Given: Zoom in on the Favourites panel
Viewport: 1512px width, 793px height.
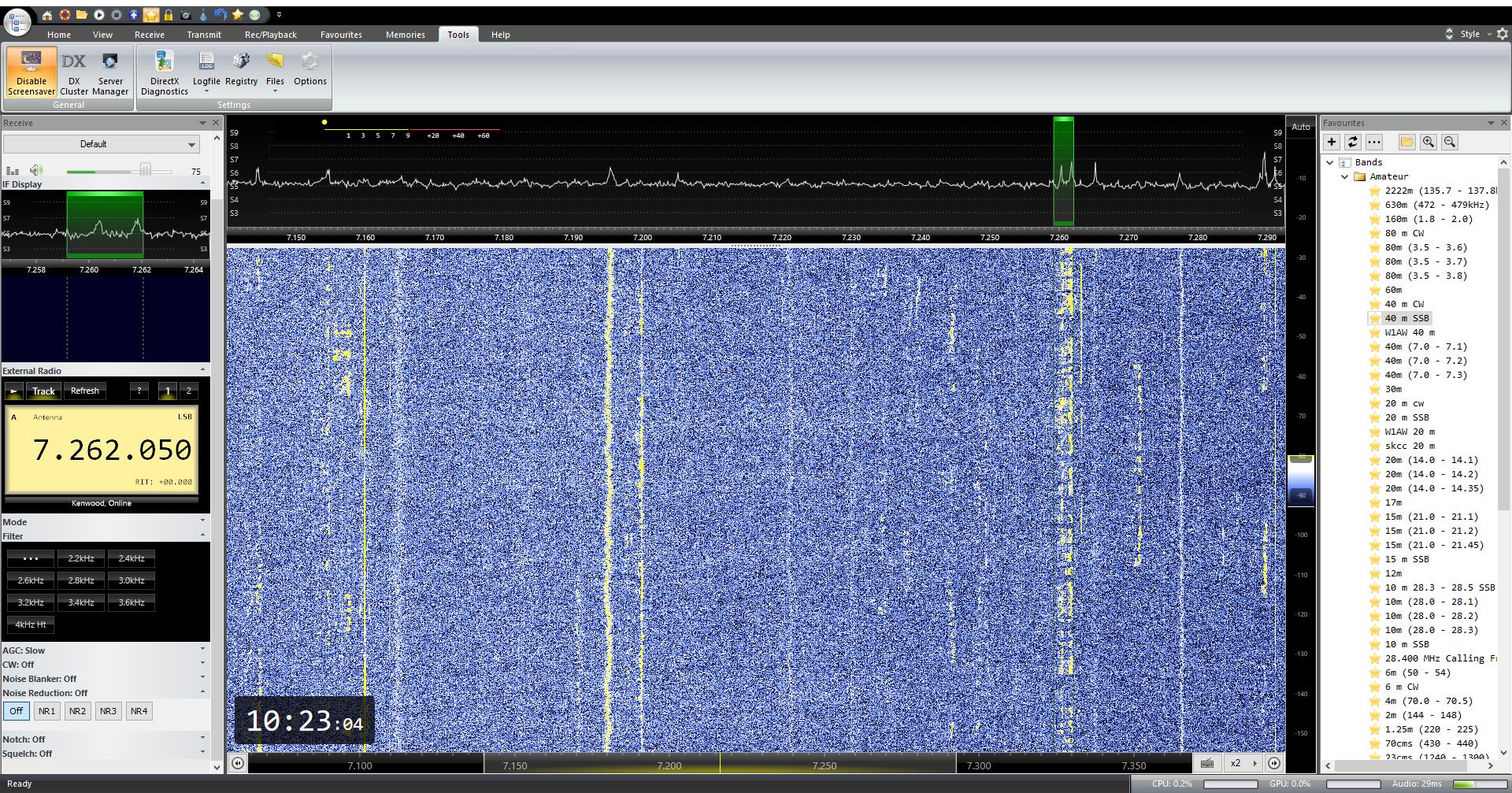Looking at the screenshot, I should pyautogui.click(x=1428, y=142).
